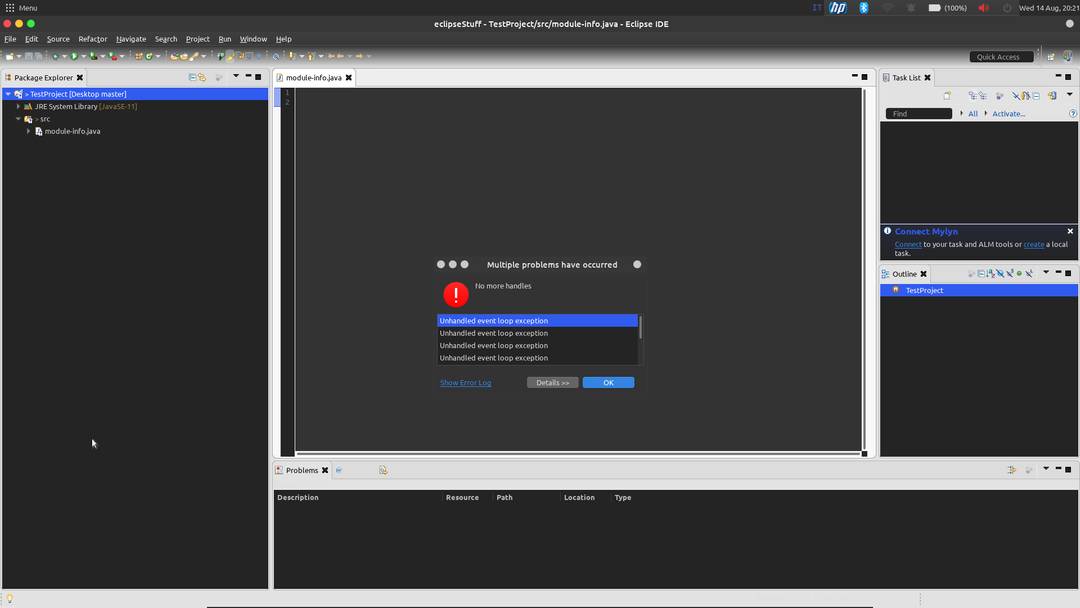Click the Javadoc view tab icon beside Problems
The height and width of the screenshot is (608, 1080).
point(339,470)
